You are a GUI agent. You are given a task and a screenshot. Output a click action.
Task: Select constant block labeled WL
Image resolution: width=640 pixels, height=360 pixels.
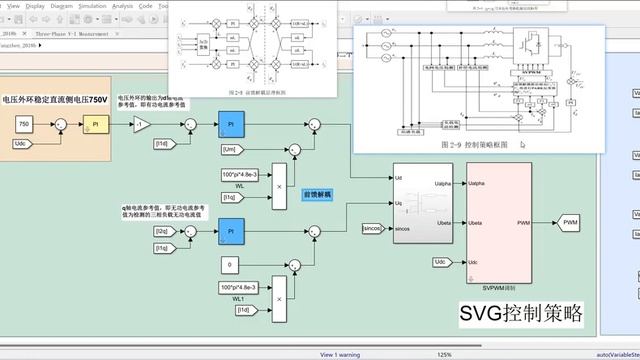(240, 175)
